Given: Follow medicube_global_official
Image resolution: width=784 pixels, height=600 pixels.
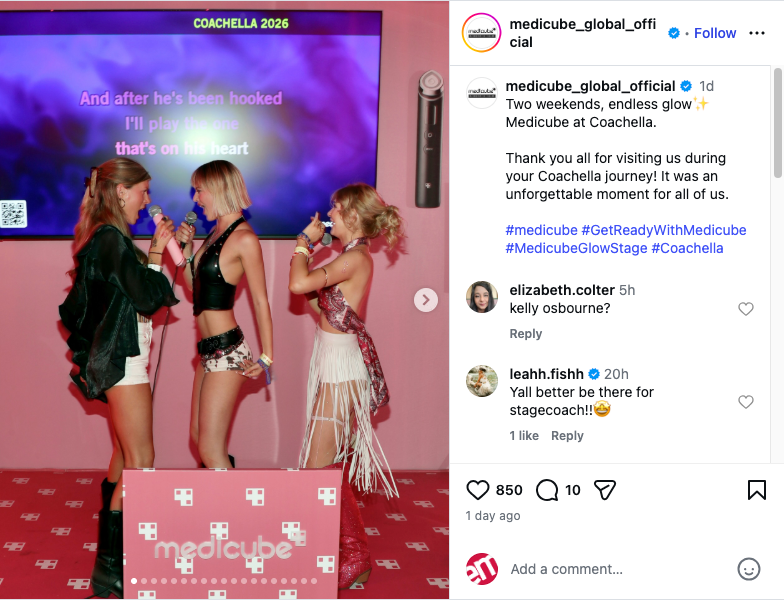Looking at the screenshot, I should 714,33.
